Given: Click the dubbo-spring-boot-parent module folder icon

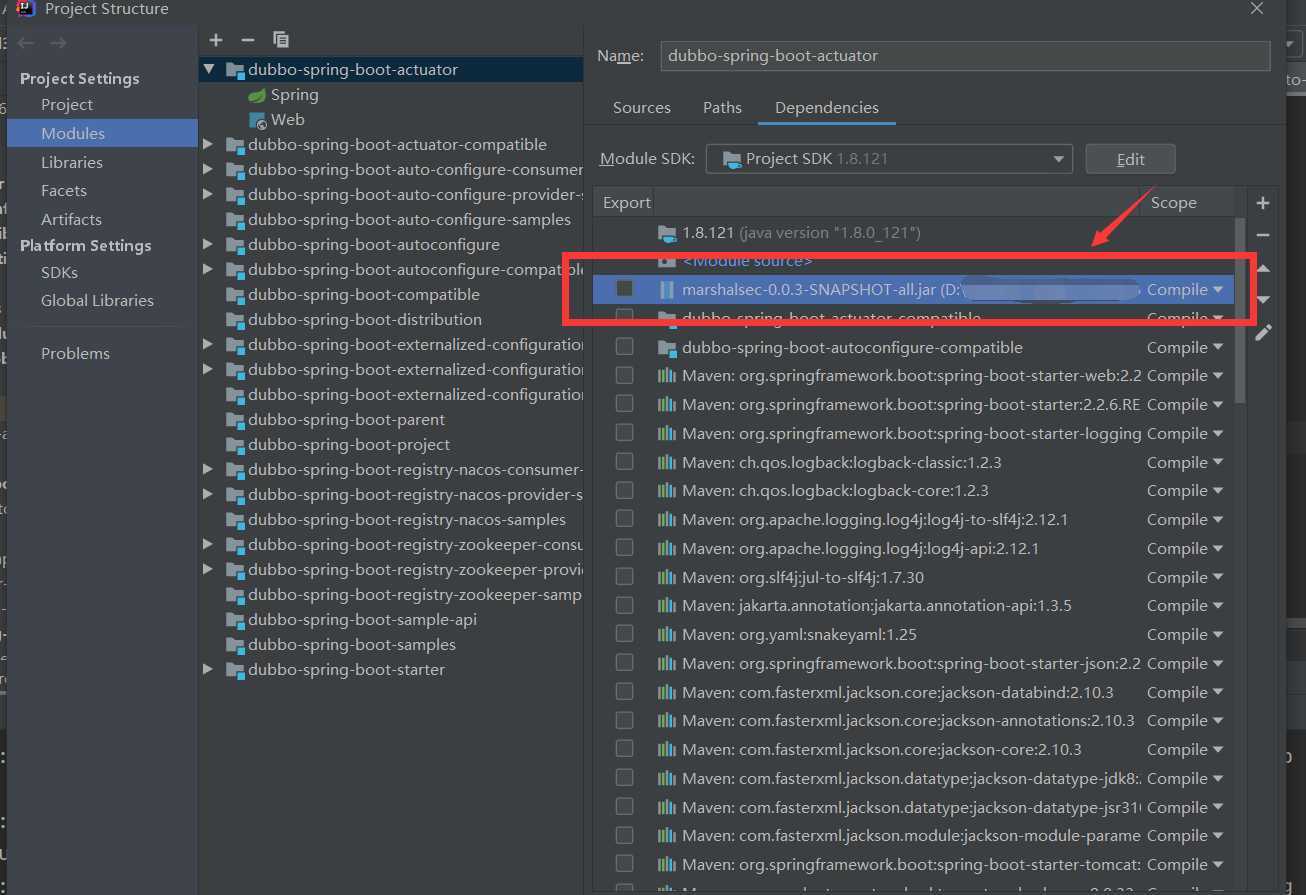Looking at the screenshot, I should coord(235,420).
